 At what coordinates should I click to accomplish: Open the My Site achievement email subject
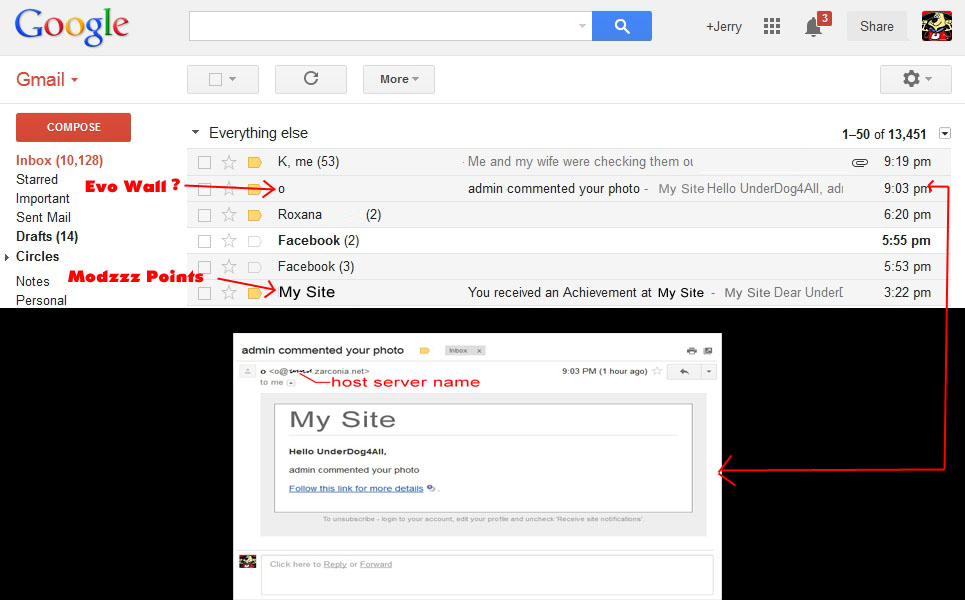585,293
